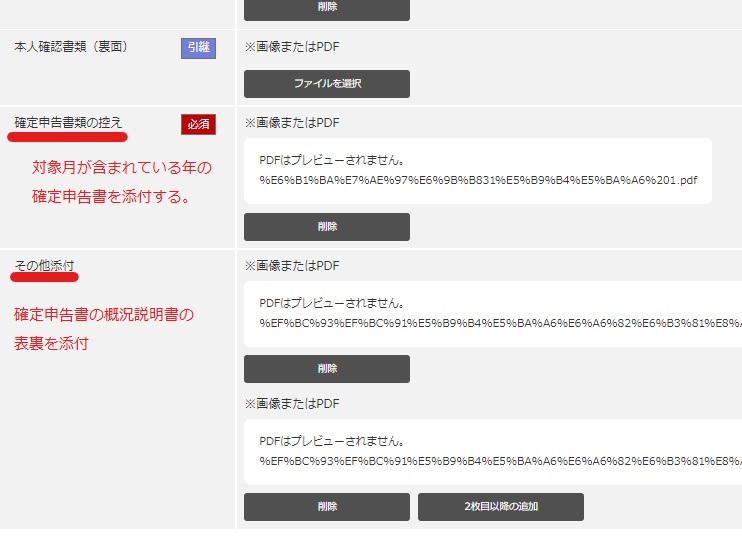The image size is (742, 552).
Task: Delete the first その他添付 PDF file
Action: [x=327, y=369]
